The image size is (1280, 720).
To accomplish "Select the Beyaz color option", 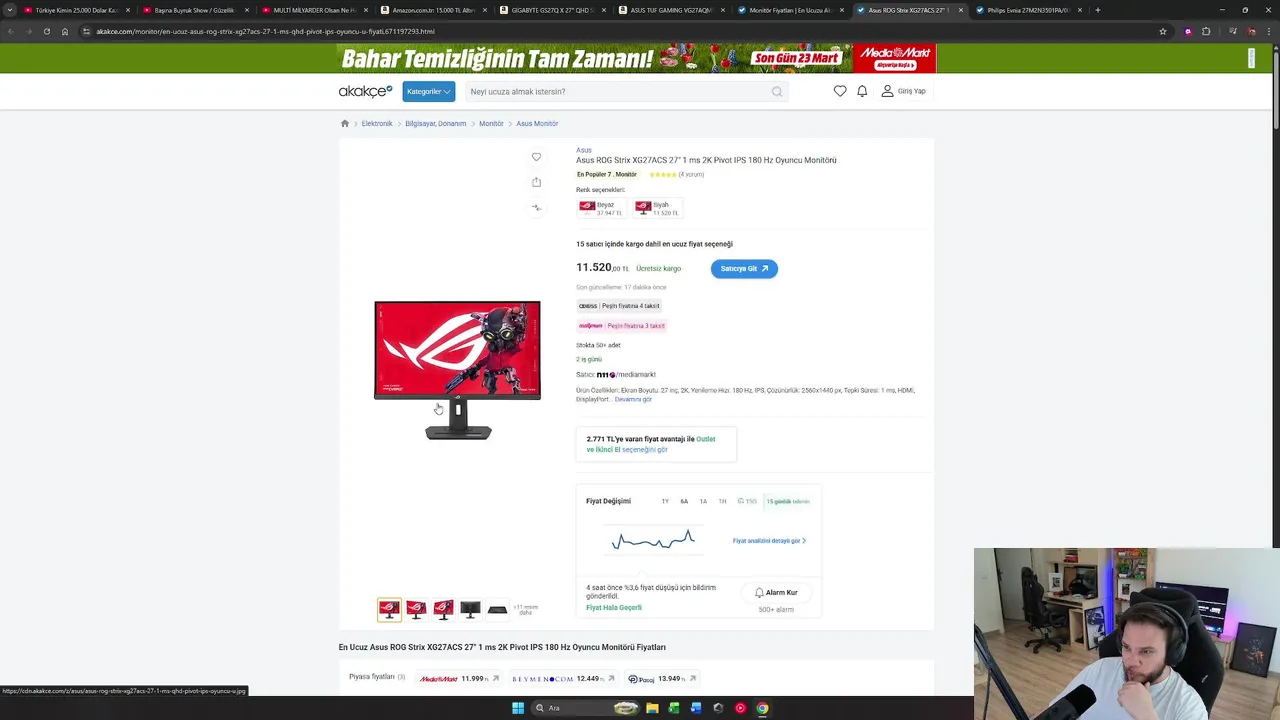I will point(601,208).
